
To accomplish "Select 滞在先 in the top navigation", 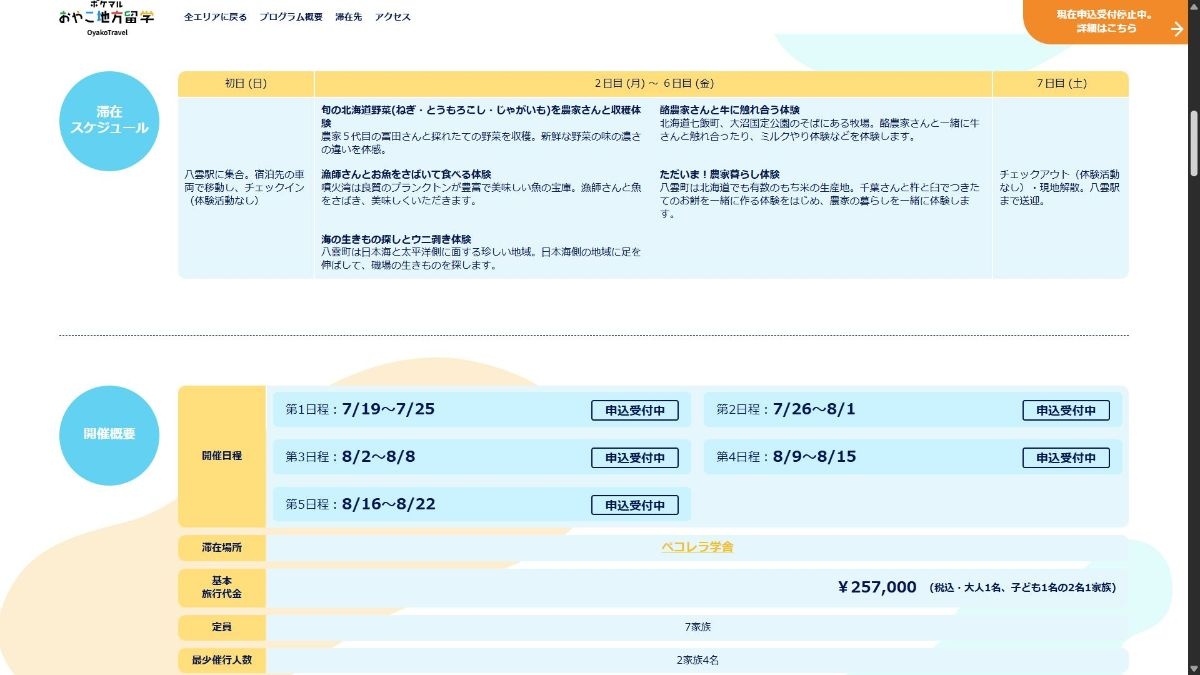I will click(348, 17).
